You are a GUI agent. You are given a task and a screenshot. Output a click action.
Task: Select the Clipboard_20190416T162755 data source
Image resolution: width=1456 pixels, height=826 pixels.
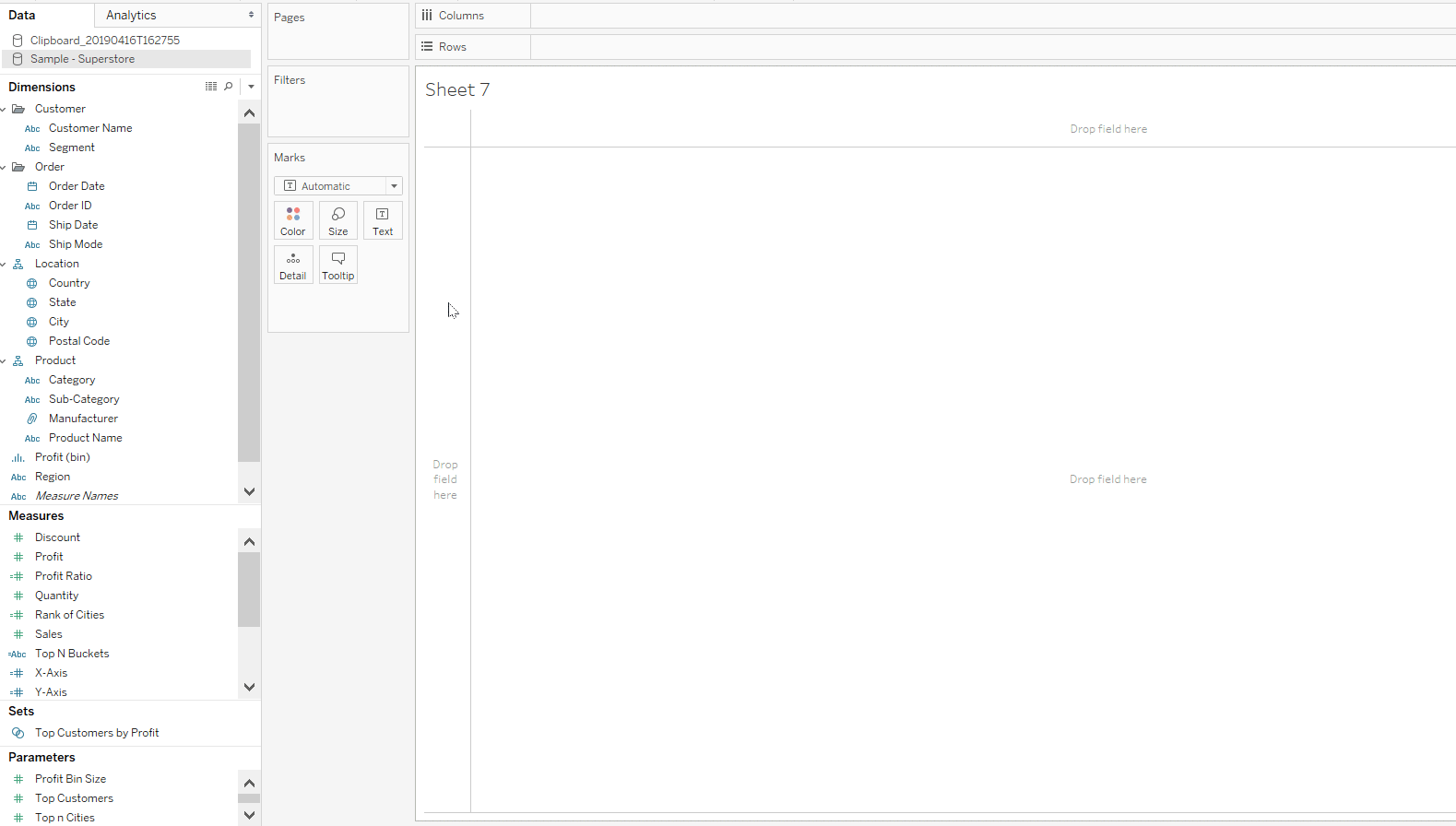click(104, 41)
